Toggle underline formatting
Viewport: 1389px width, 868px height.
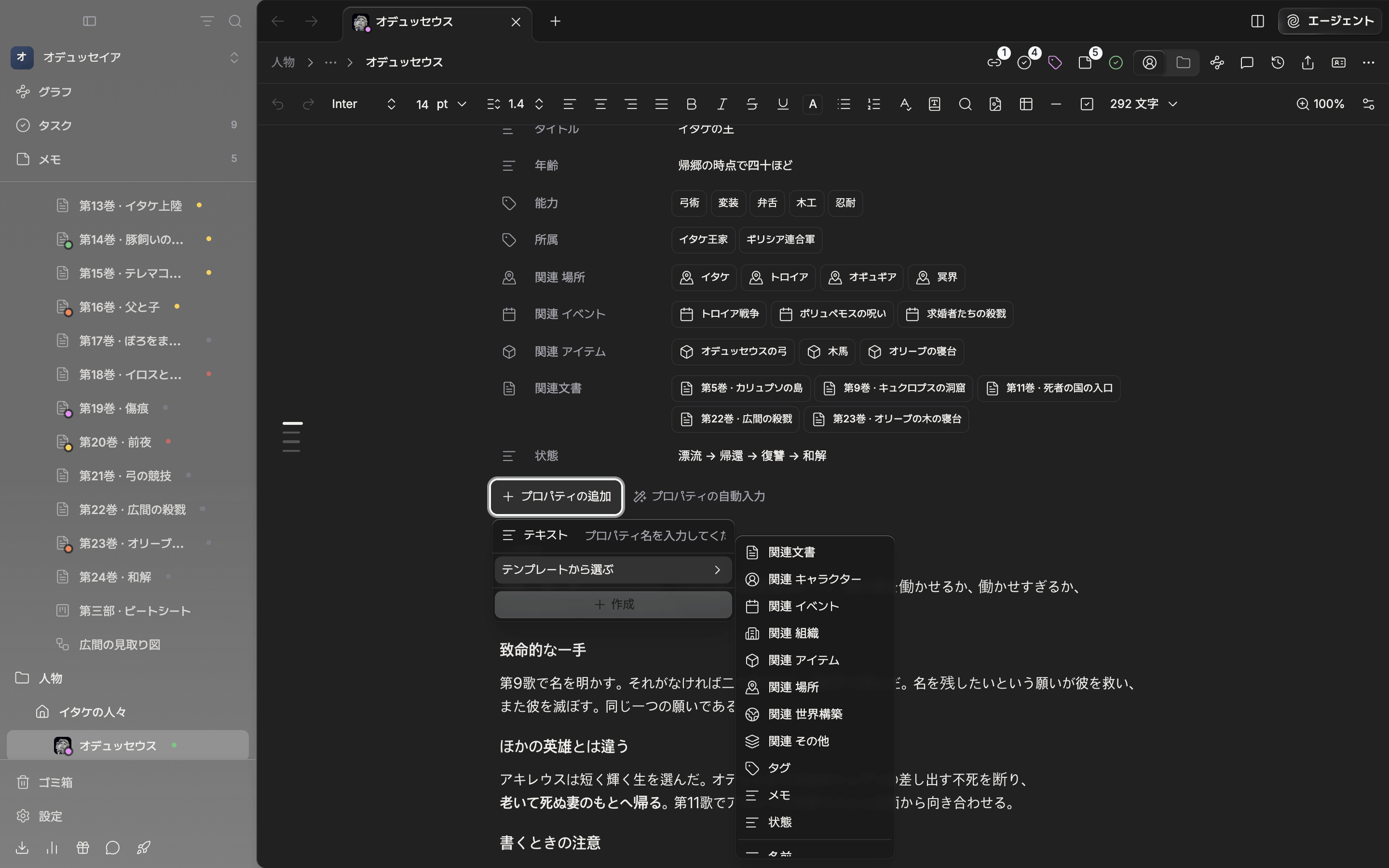pyautogui.click(x=782, y=104)
